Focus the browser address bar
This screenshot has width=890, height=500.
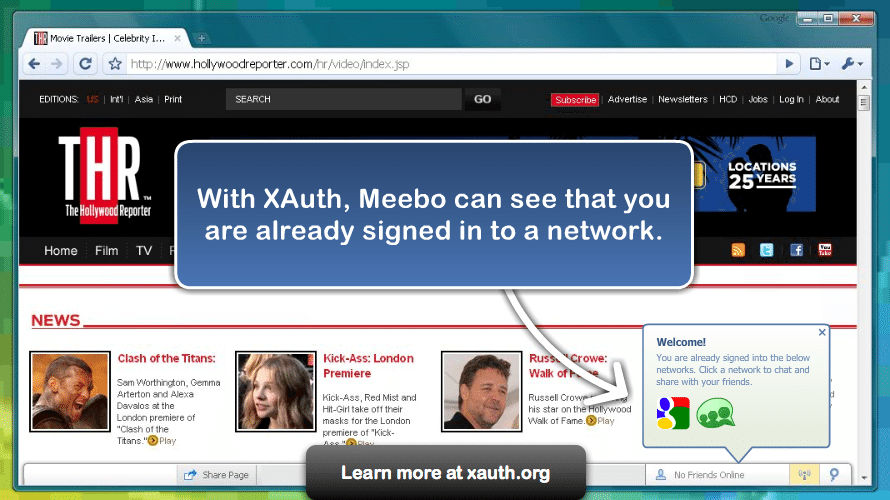tap(451, 64)
